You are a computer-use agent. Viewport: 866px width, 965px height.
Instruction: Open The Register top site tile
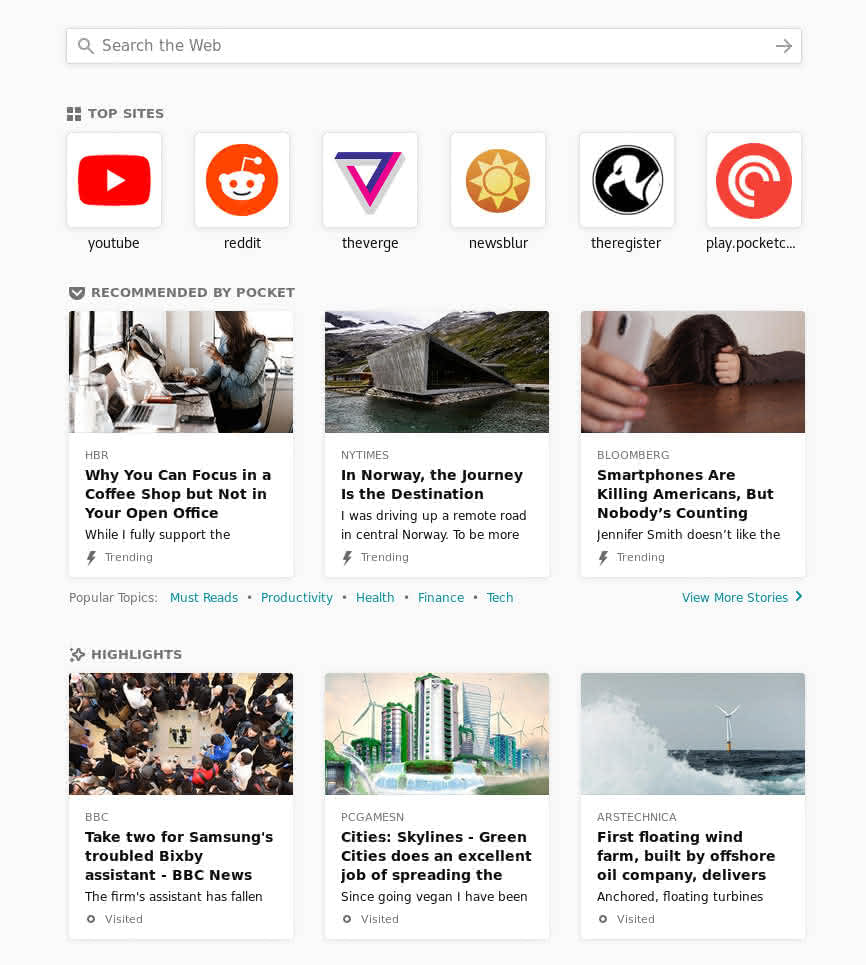627,180
